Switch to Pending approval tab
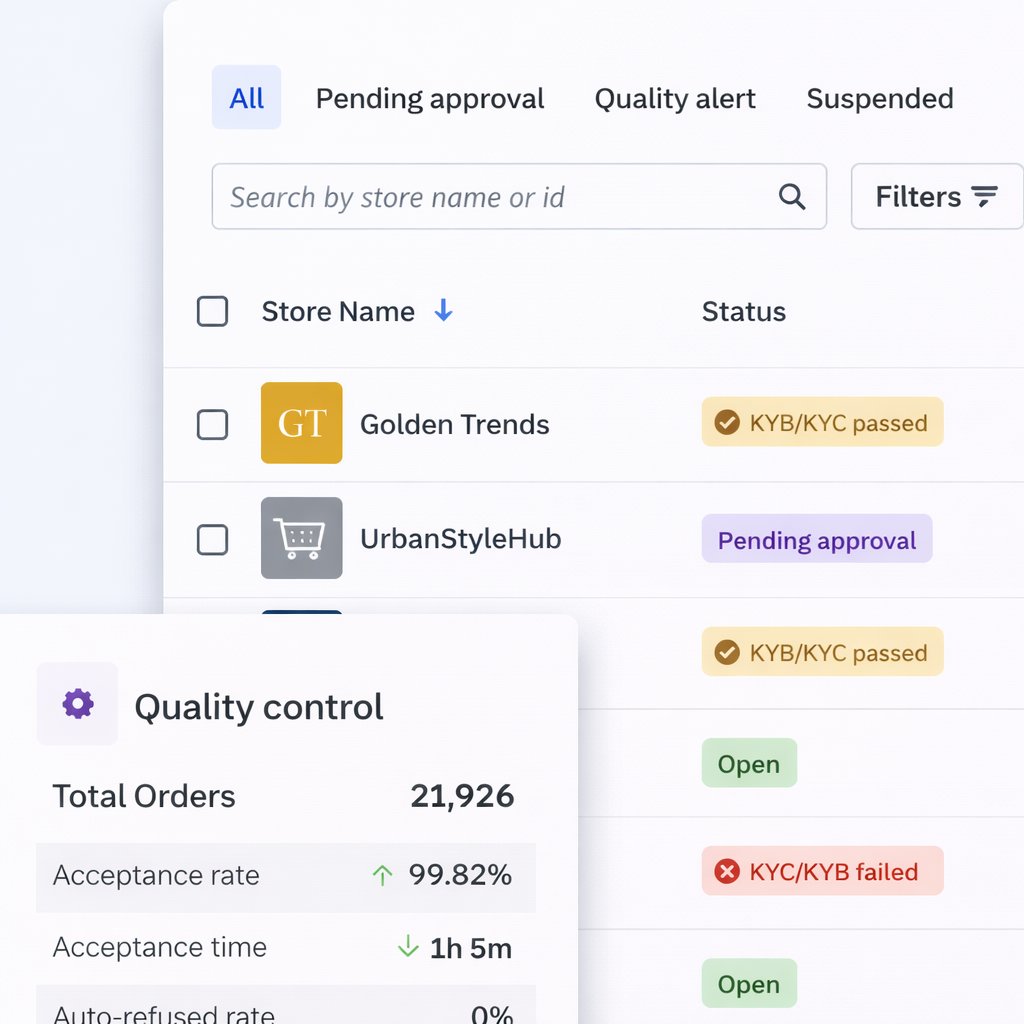This screenshot has height=1024, width=1024. pos(430,99)
